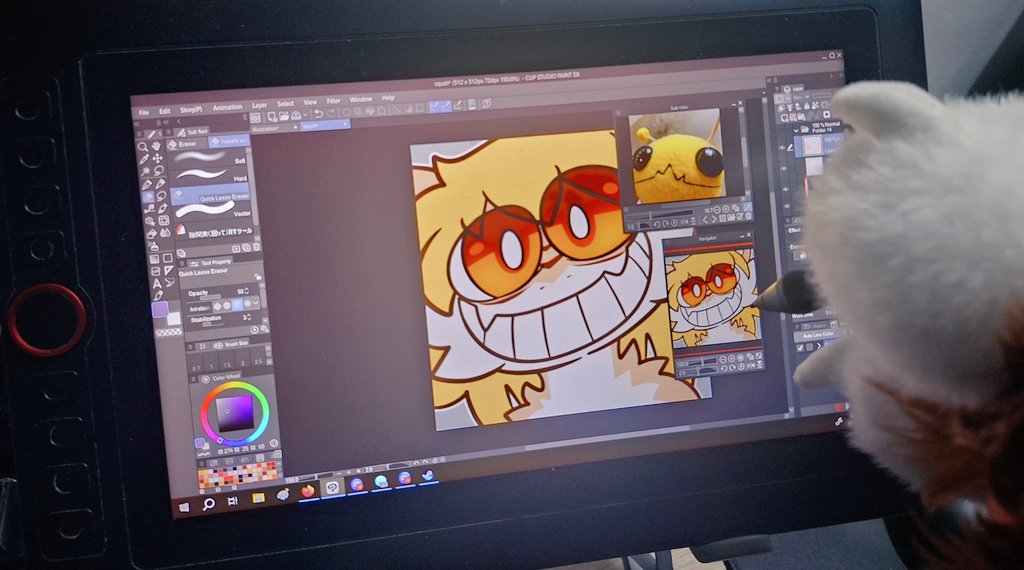Open the Filter menu

(x=334, y=101)
